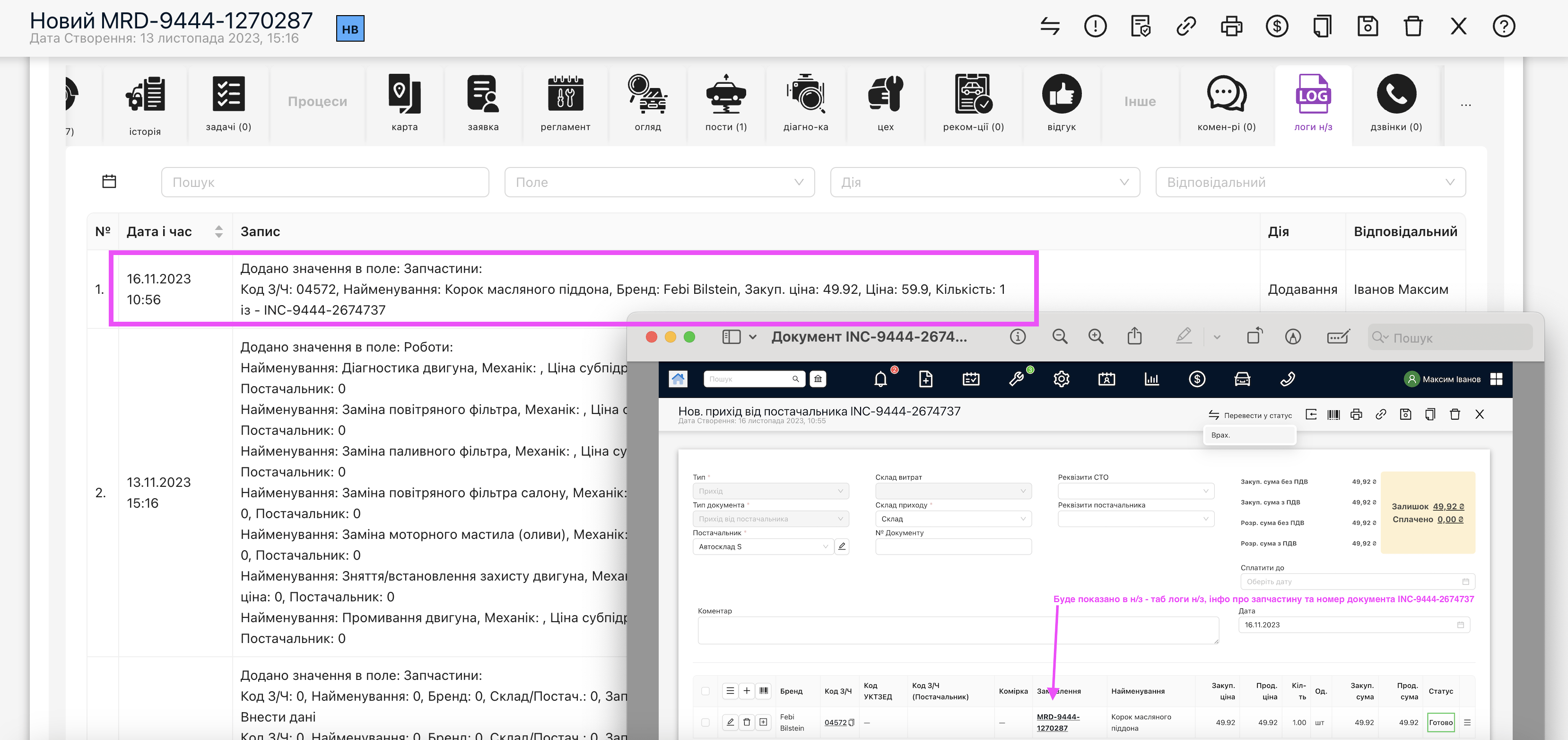Screen dimensions: 1568x740
Task: Click zoom in magnifier in preview window
Action: click(1096, 337)
